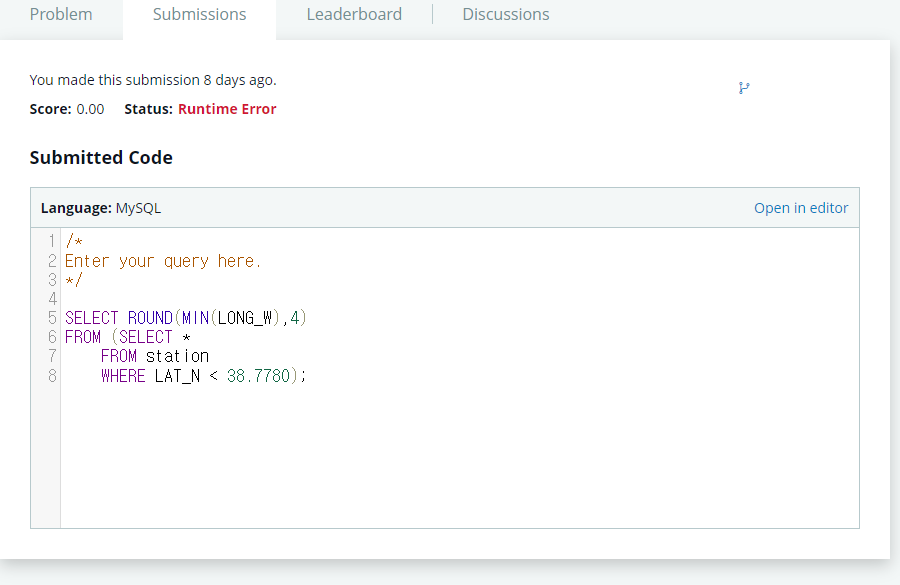Open the Problem tab
Viewport: 900px width, 585px height.
click(61, 14)
